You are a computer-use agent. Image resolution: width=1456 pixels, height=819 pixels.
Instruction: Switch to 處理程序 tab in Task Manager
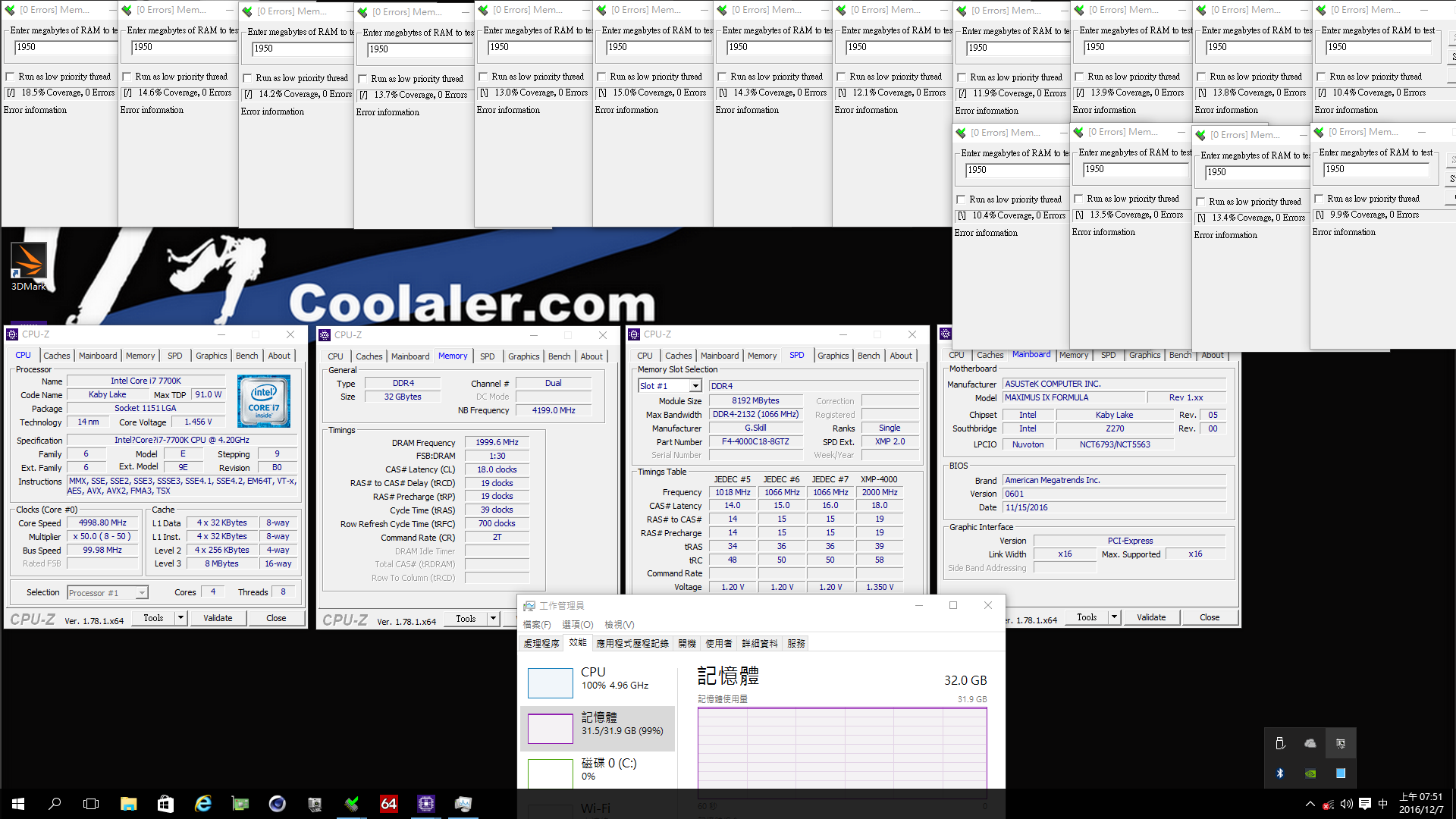(541, 643)
